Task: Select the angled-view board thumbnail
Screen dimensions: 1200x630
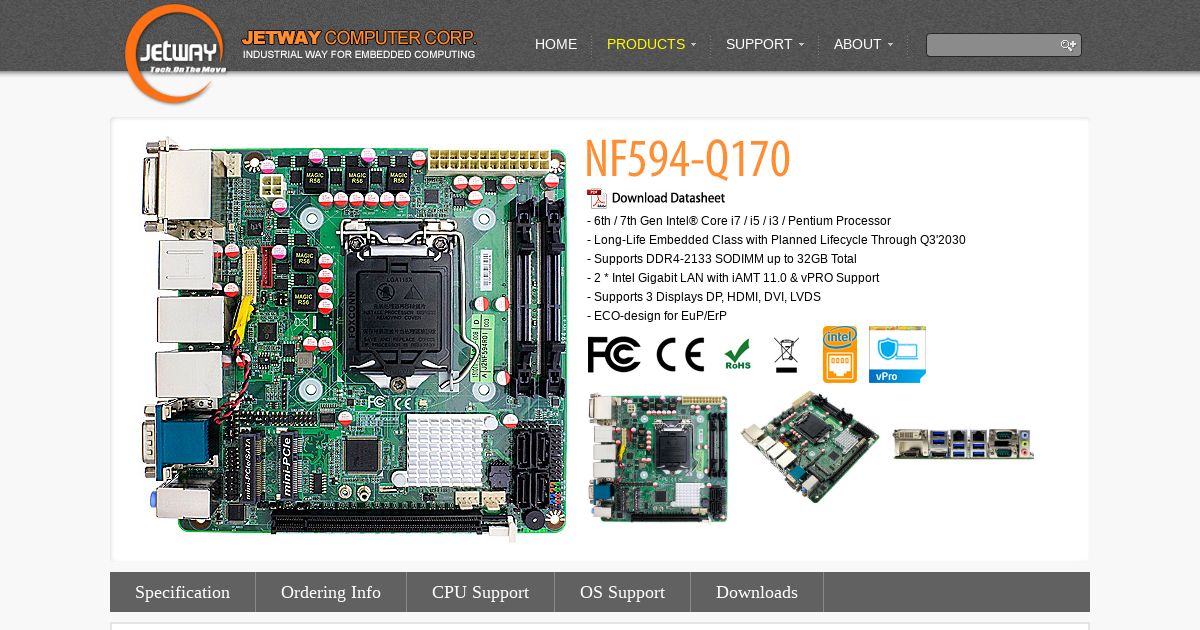Action: coord(810,445)
